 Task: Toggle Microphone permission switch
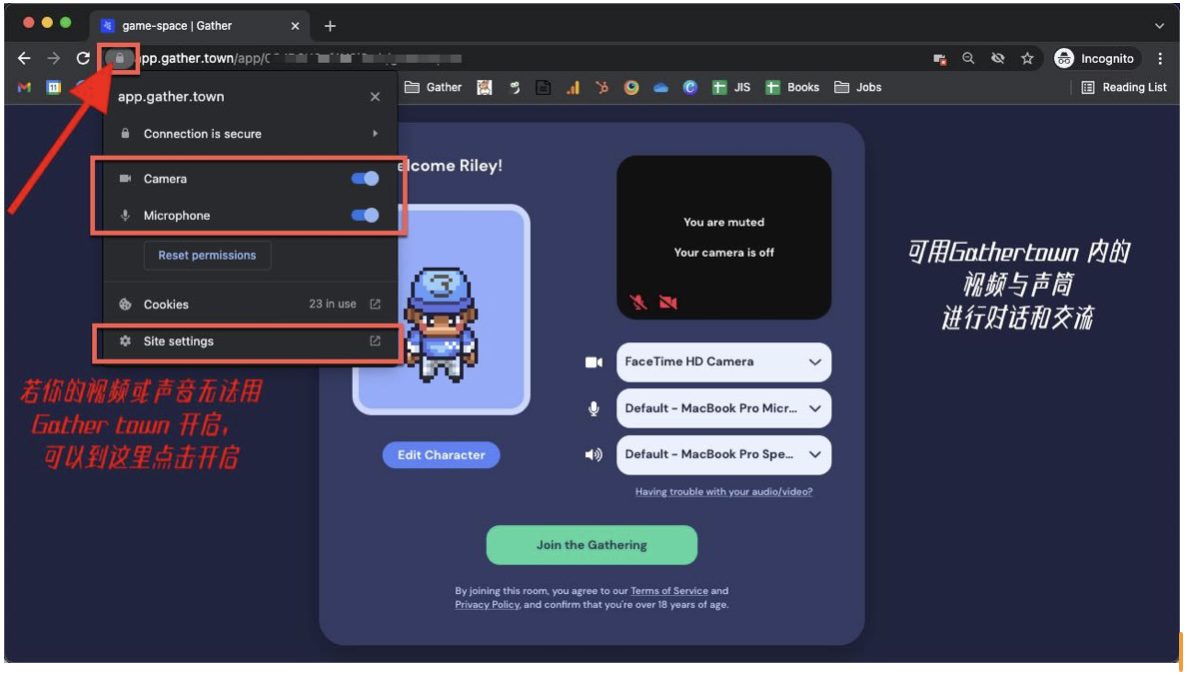(x=365, y=215)
